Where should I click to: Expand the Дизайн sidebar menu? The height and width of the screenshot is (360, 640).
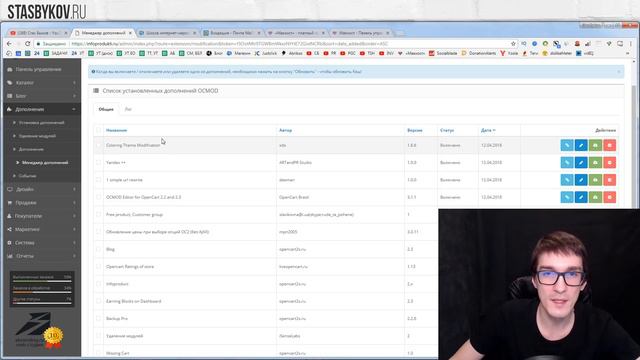pyautogui.click(x=42, y=189)
